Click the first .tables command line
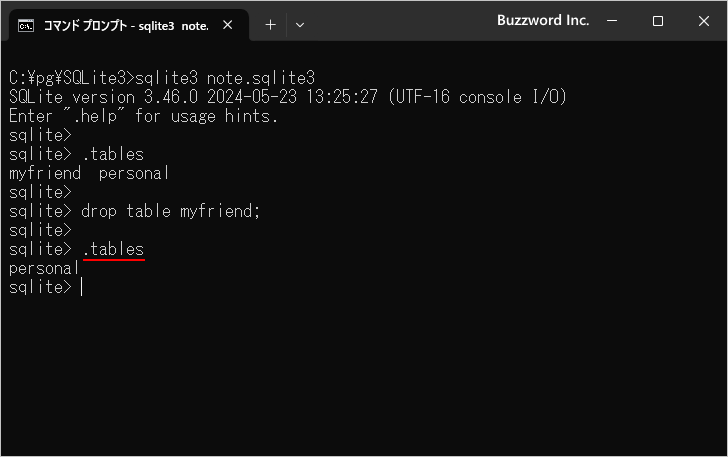This screenshot has width=728, height=457. click(x=113, y=154)
